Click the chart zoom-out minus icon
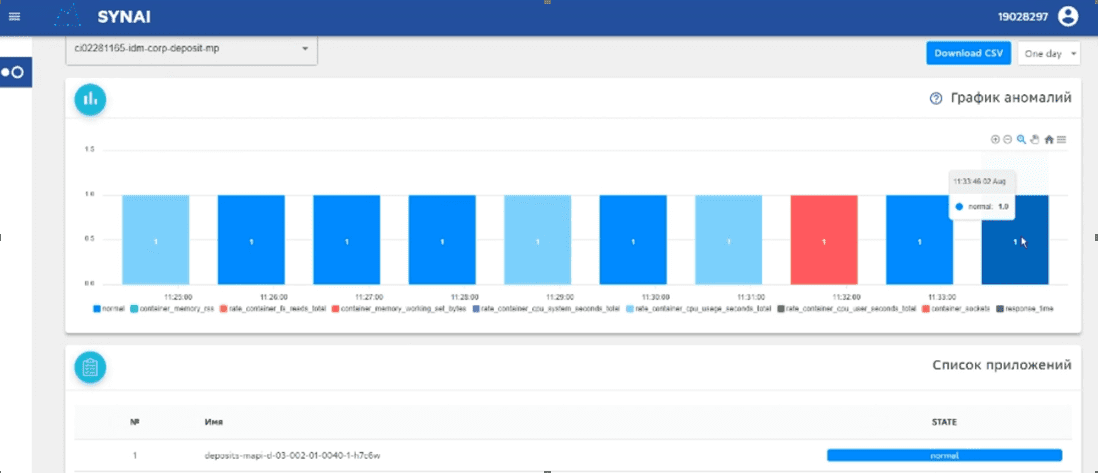 [1008, 139]
